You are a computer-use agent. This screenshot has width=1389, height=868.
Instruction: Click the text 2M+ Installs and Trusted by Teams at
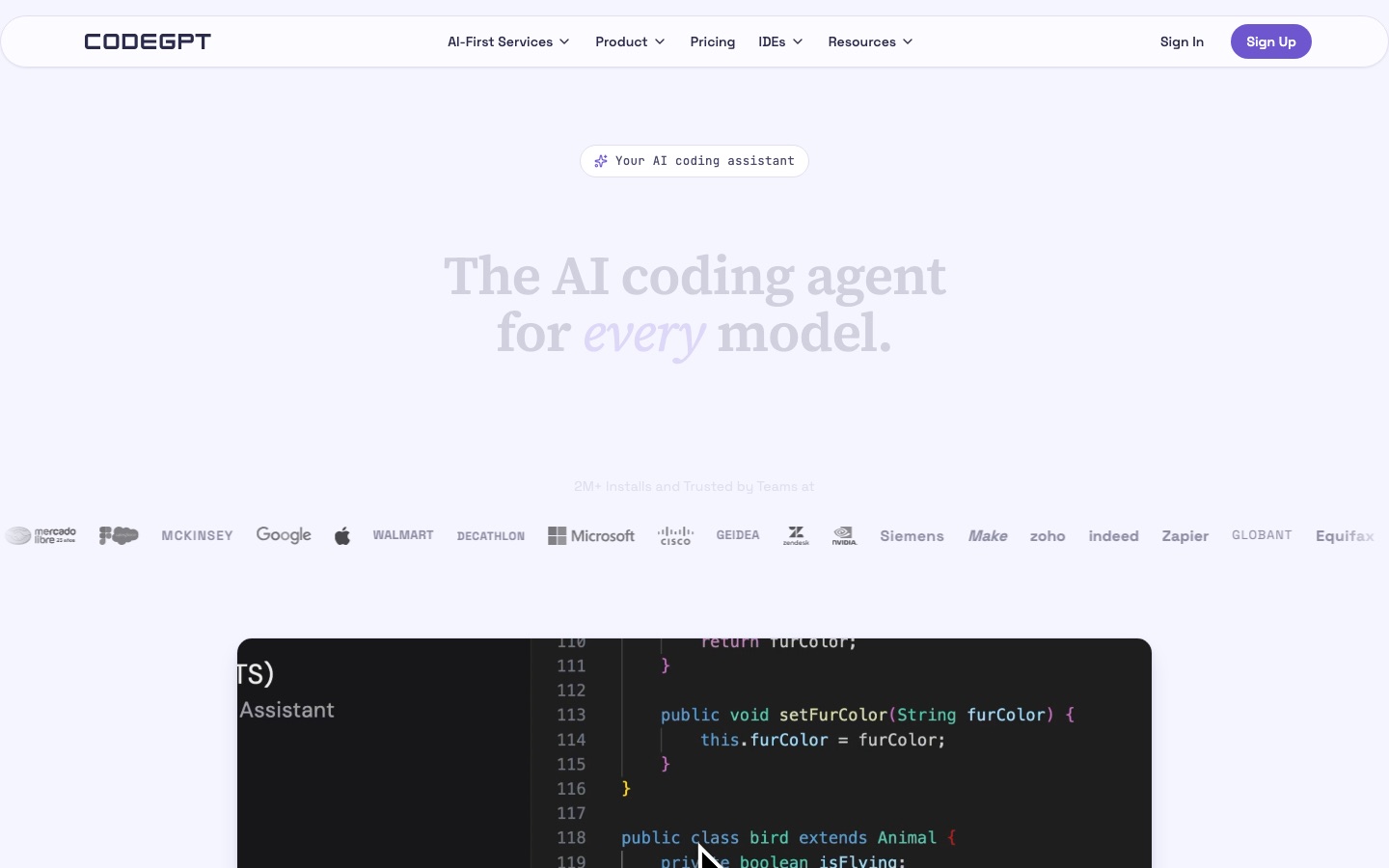694,486
